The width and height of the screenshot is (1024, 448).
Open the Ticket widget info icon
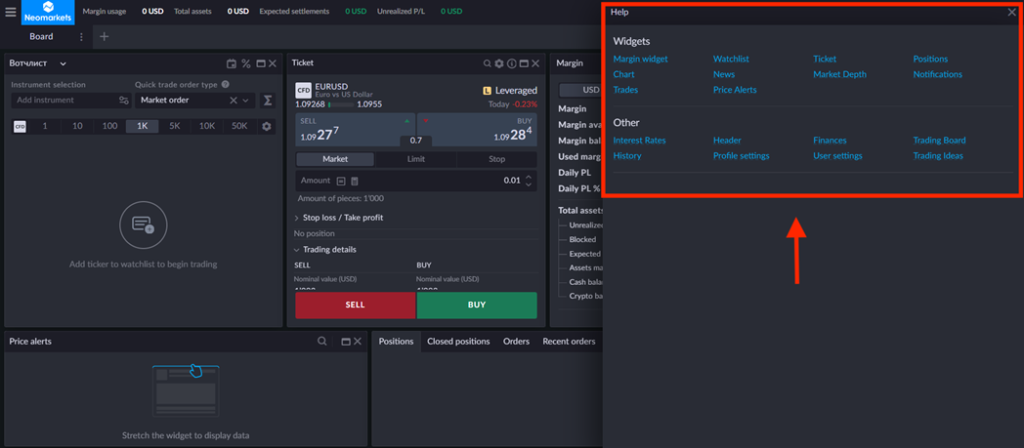(x=511, y=63)
